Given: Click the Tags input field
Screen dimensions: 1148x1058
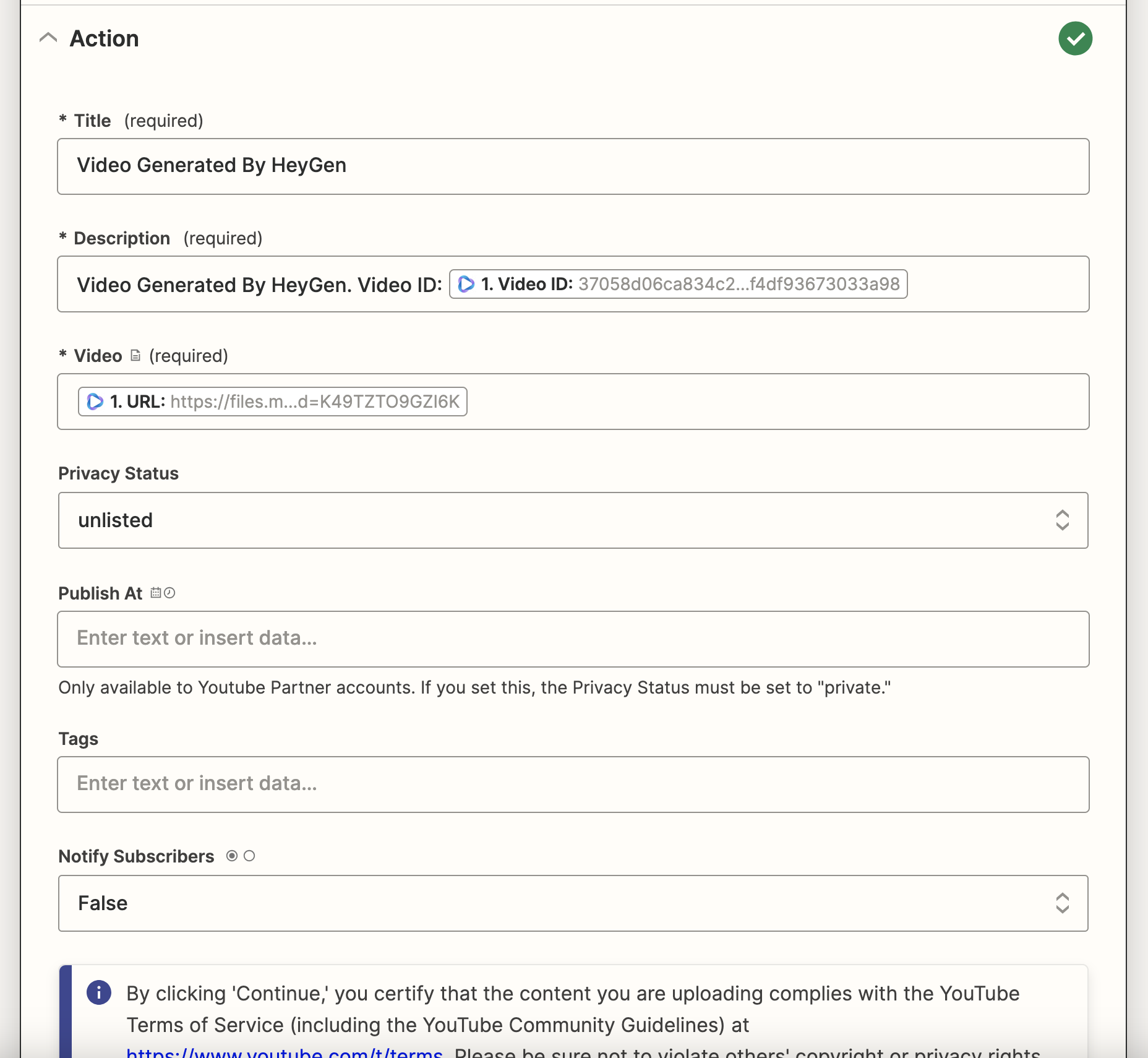Looking at the screenshot, I should 573,785.
